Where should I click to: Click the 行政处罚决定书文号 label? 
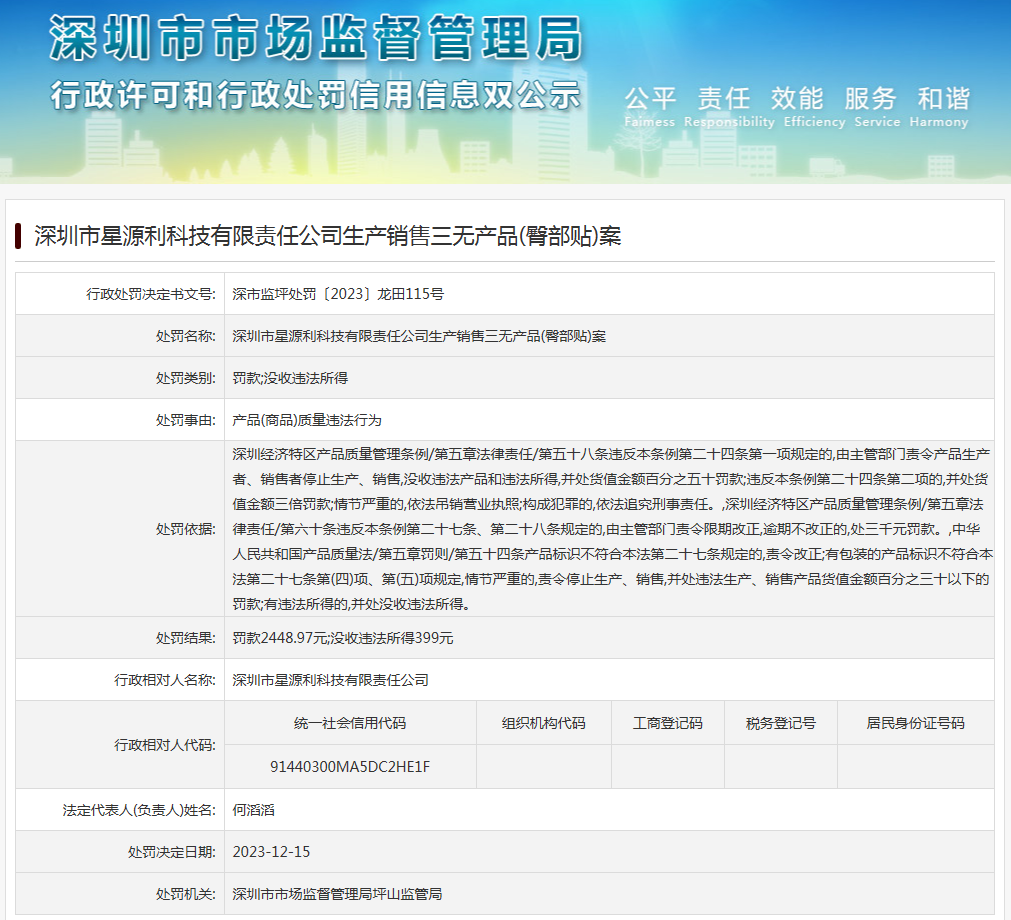(151, 294)
